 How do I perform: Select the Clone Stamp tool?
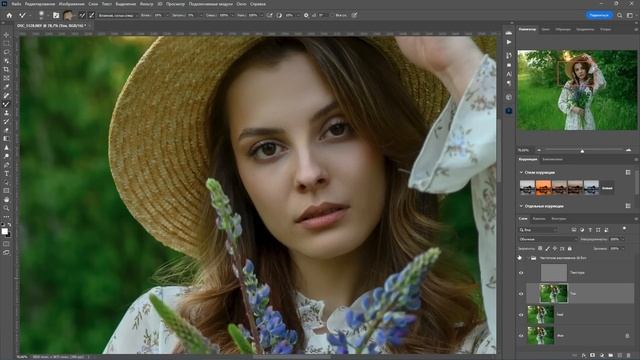click(x=6, y=113)
